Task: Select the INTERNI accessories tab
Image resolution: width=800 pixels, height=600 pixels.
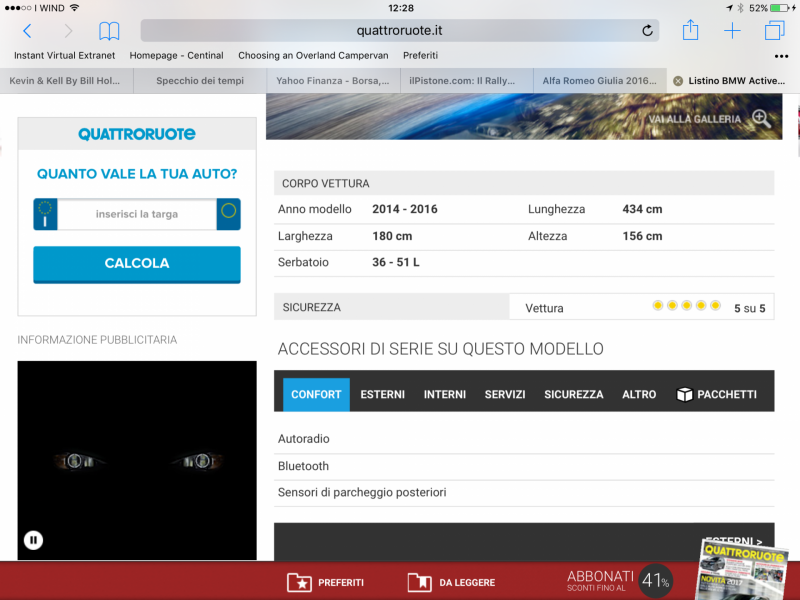Action: (445, 394)
